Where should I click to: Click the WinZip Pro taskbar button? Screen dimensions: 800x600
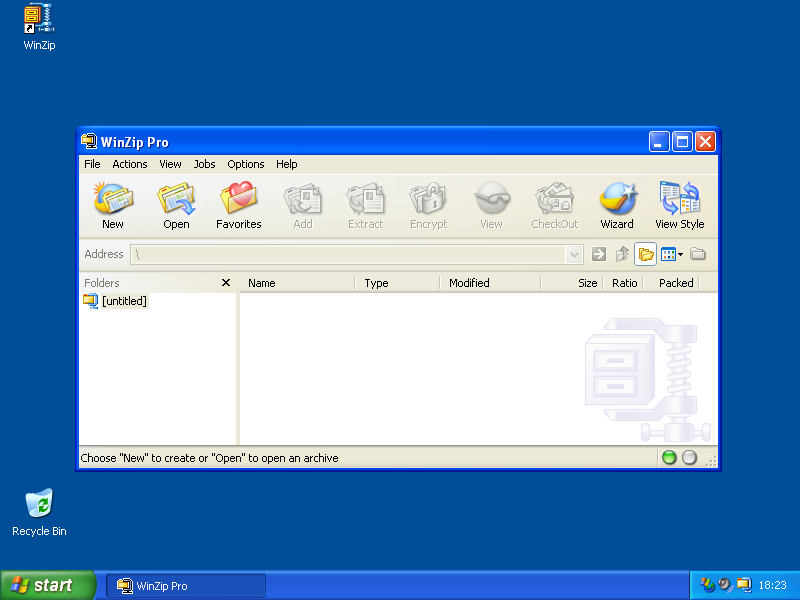[185, 585]
